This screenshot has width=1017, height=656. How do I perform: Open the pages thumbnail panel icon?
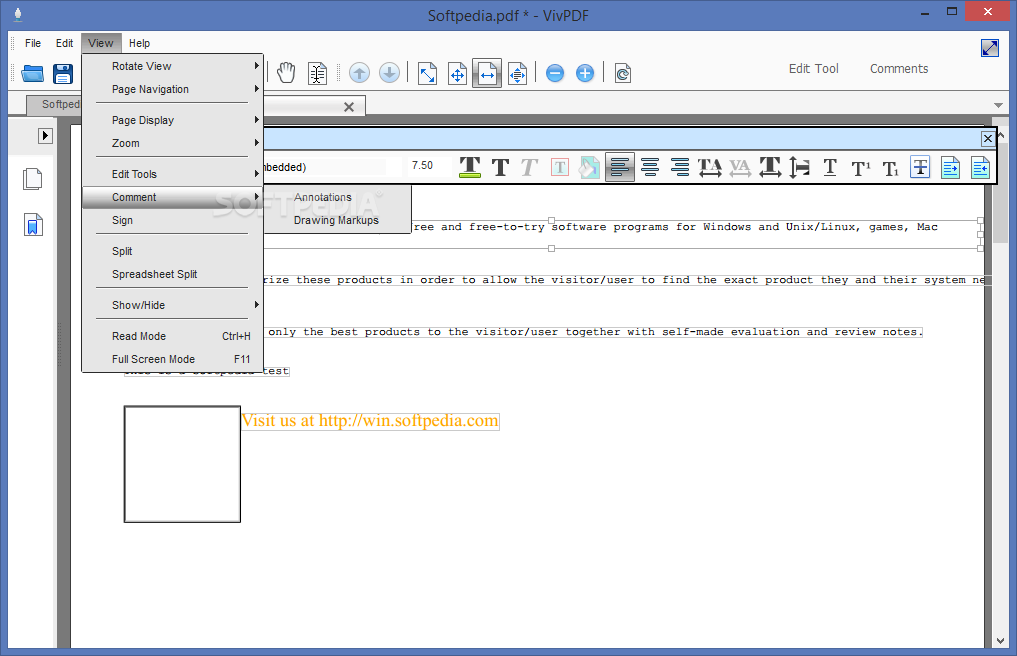click(x=32, y=179)
